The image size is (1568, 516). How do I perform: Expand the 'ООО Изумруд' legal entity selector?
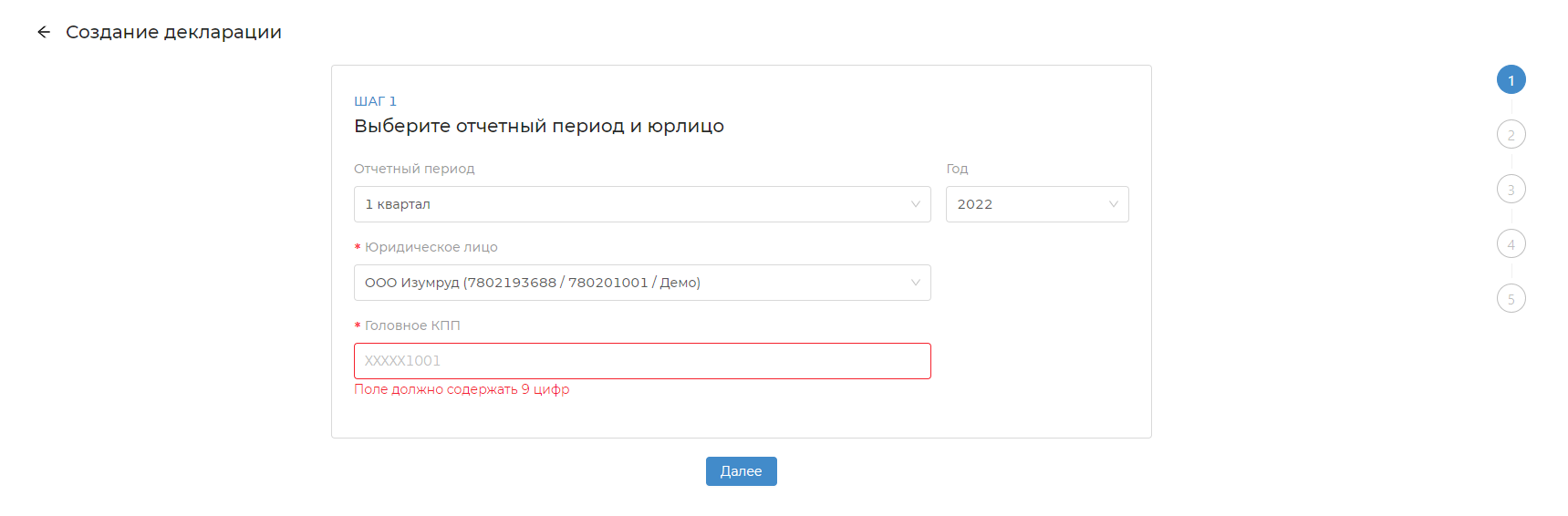pos(629,283)
